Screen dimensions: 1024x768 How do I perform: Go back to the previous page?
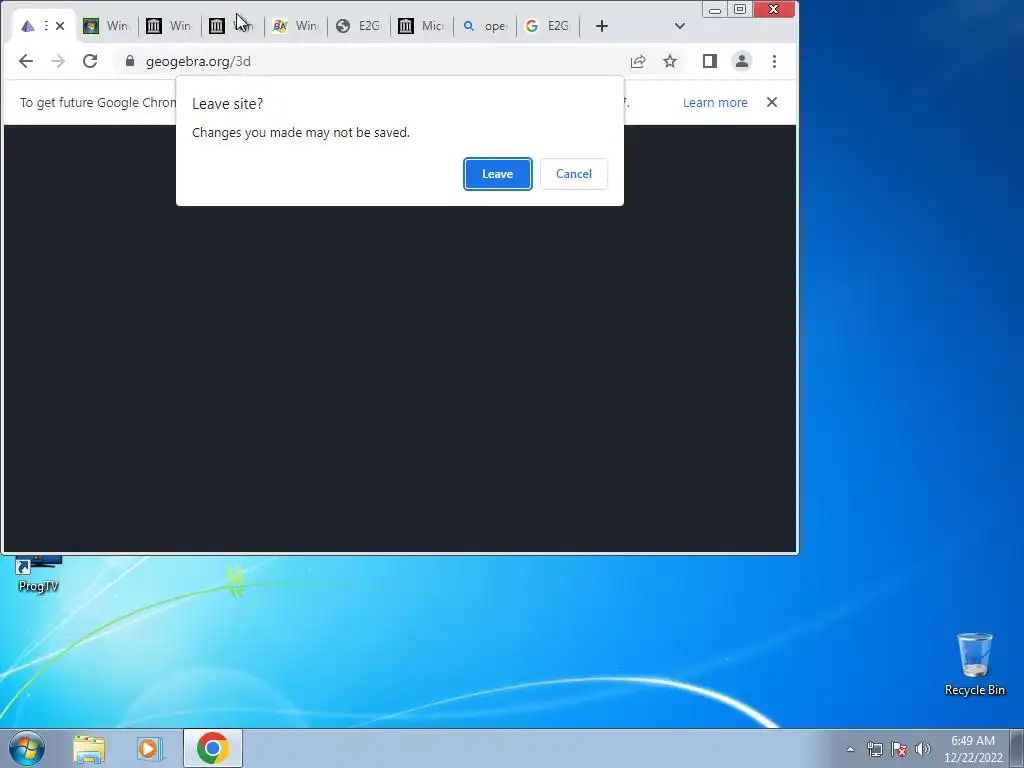tap(26, 61)
